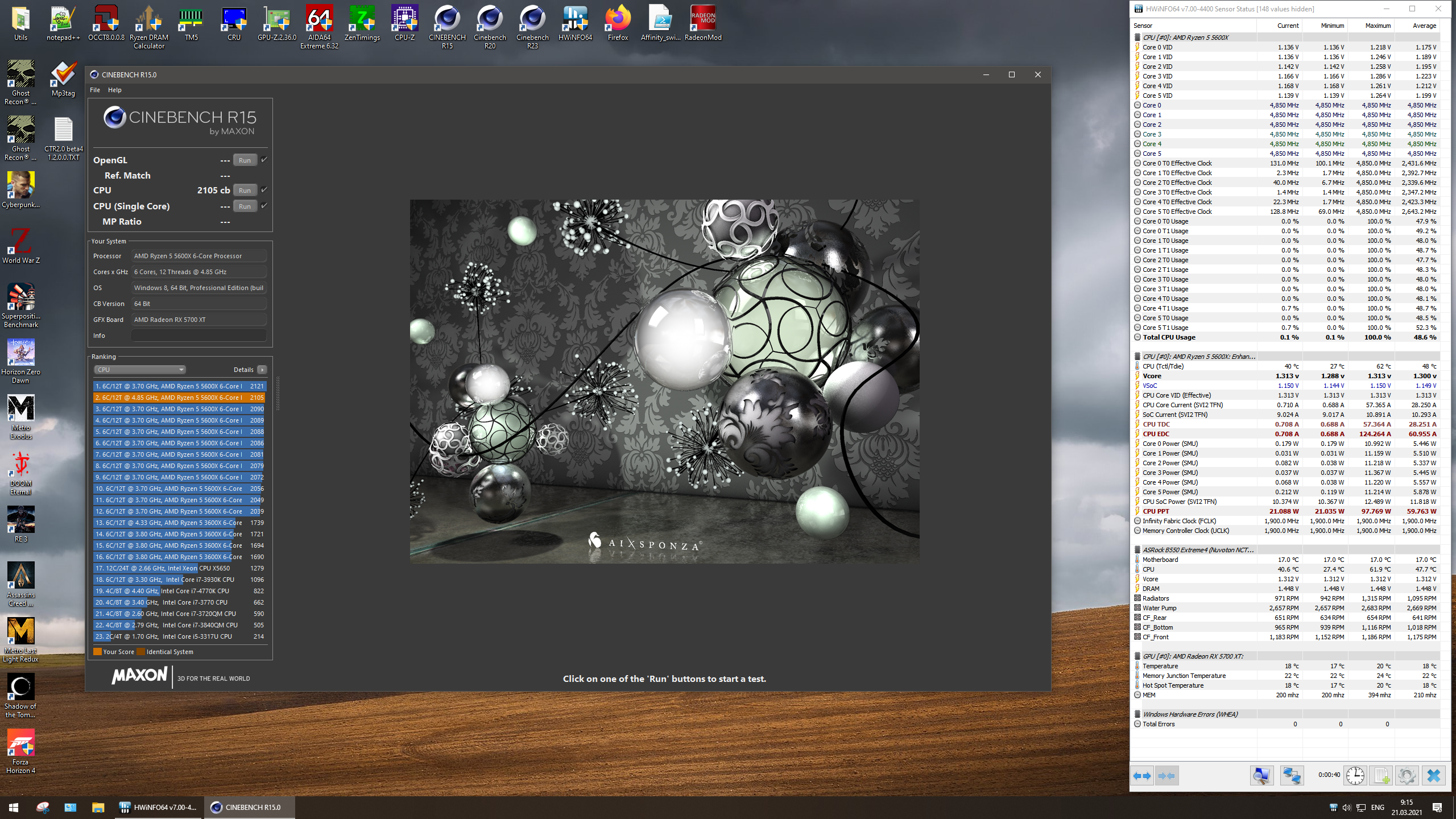
Task: Click the HWiNFO network monitors icon
Action: pos(1291,776)
